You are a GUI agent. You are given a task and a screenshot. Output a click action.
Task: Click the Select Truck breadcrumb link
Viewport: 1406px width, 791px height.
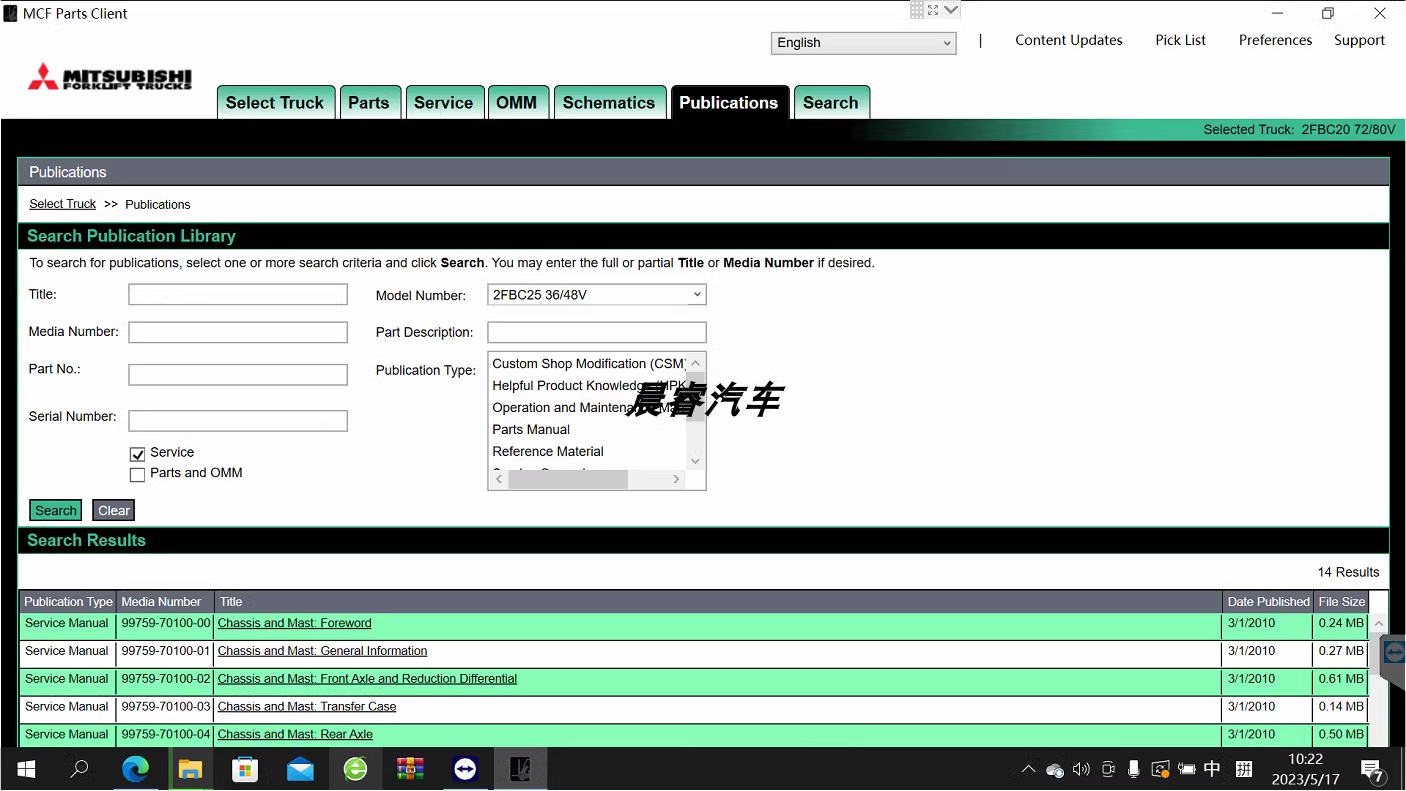coord(63,204)
